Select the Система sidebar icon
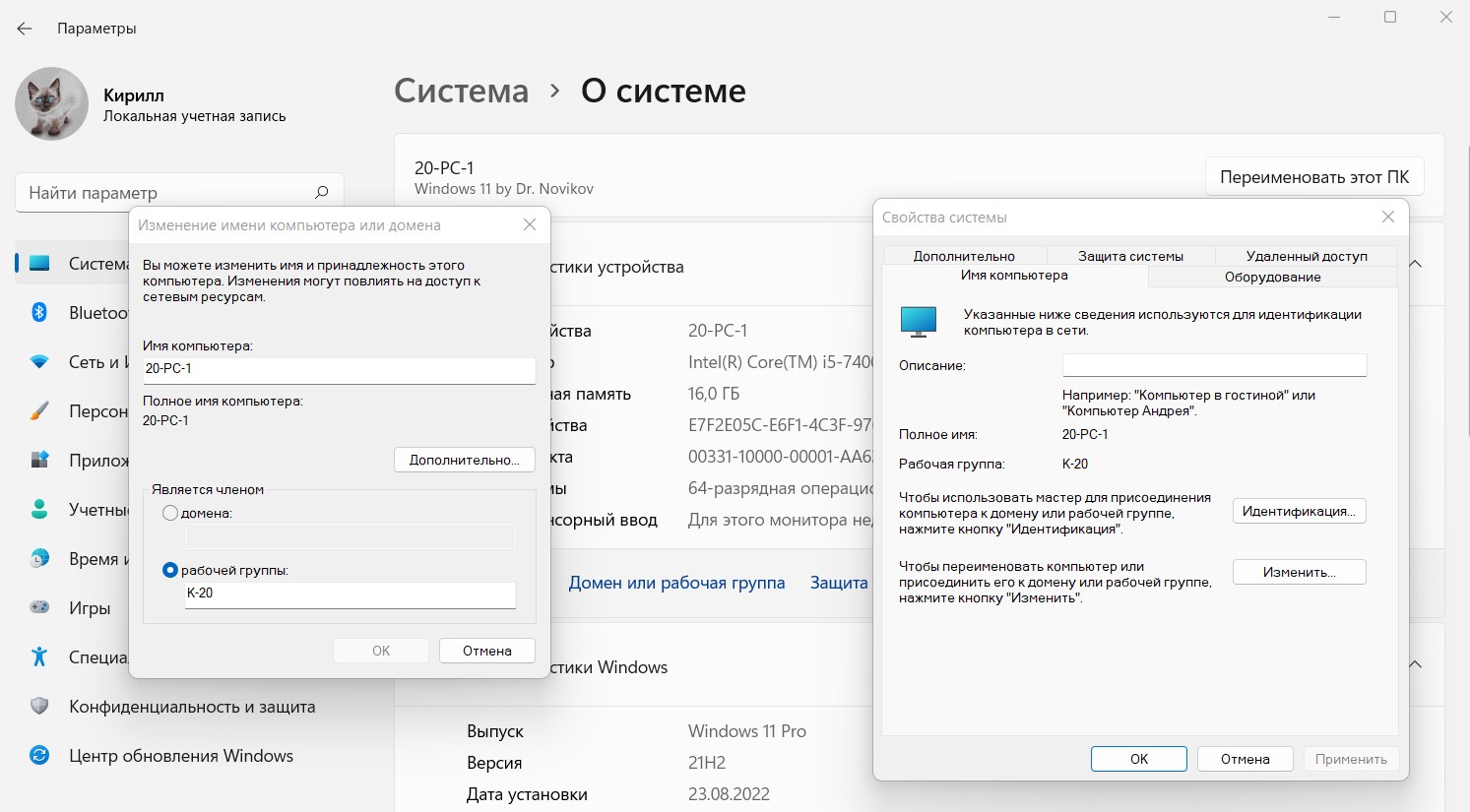Viewport: 1470px width, 812px height. (x=39, y=264)
